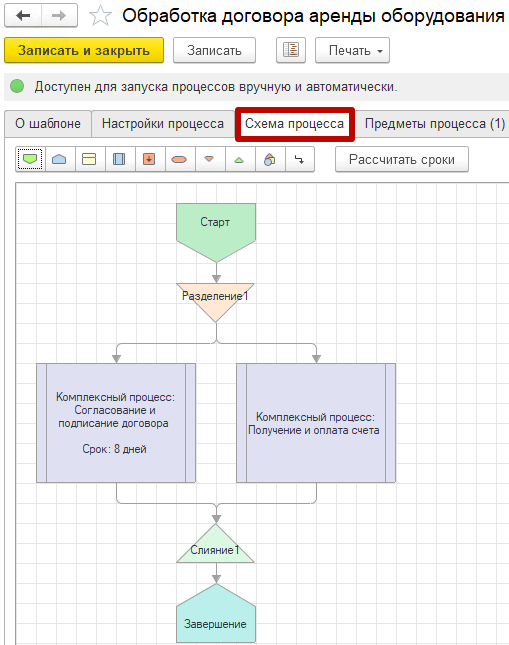Select the orange Split triangle tool
This screenshot has width=509, height=645.
point(209,159)
